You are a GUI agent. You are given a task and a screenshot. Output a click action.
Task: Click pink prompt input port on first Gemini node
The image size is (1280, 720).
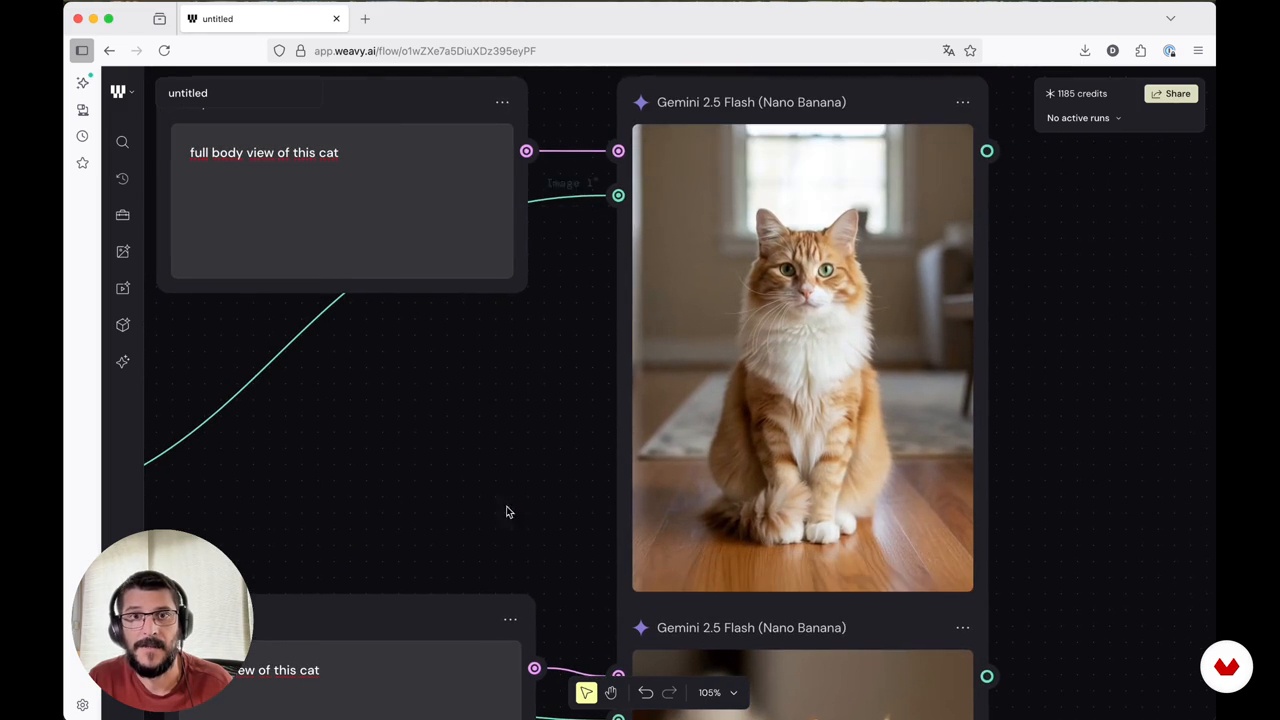(618, 151)
